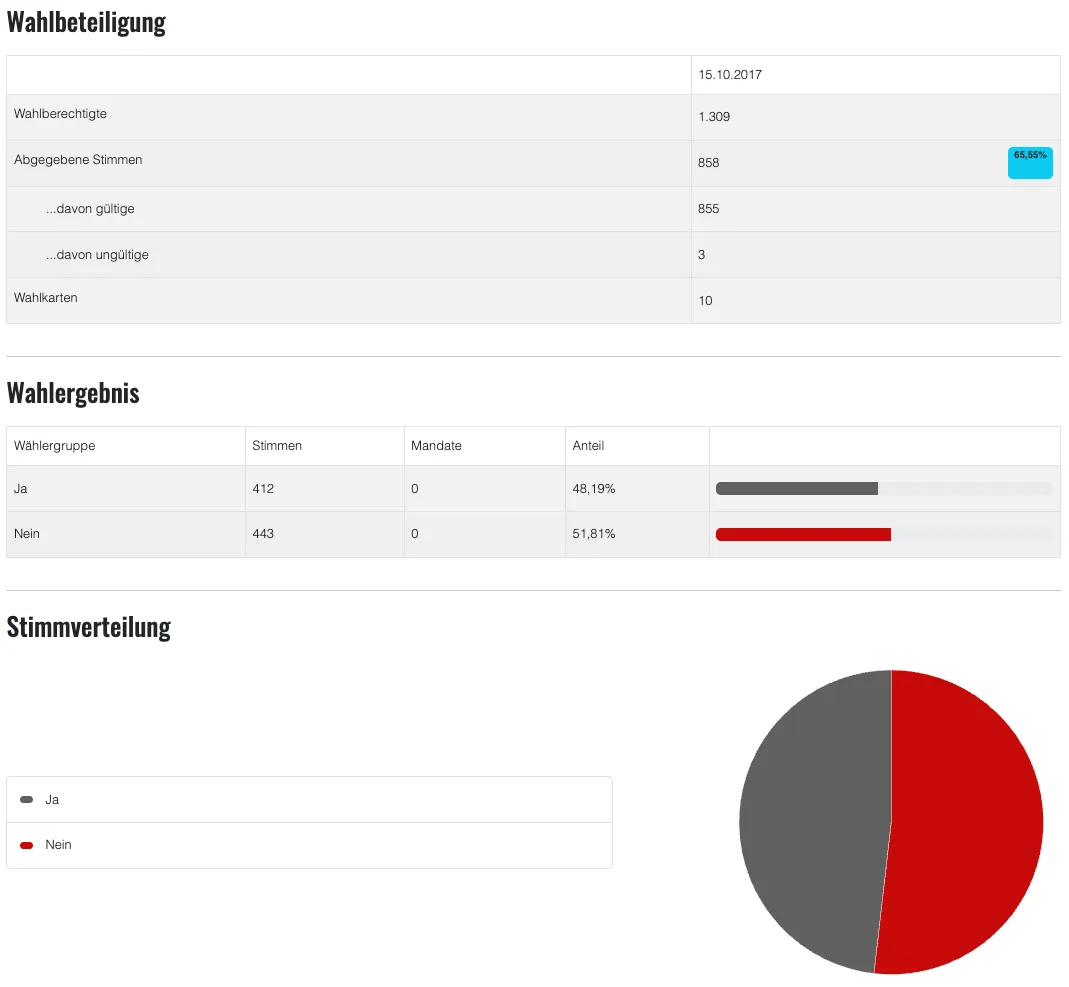Click the Anteil column header
This screenshot has height=987, width=1069.
click(588, 446)
